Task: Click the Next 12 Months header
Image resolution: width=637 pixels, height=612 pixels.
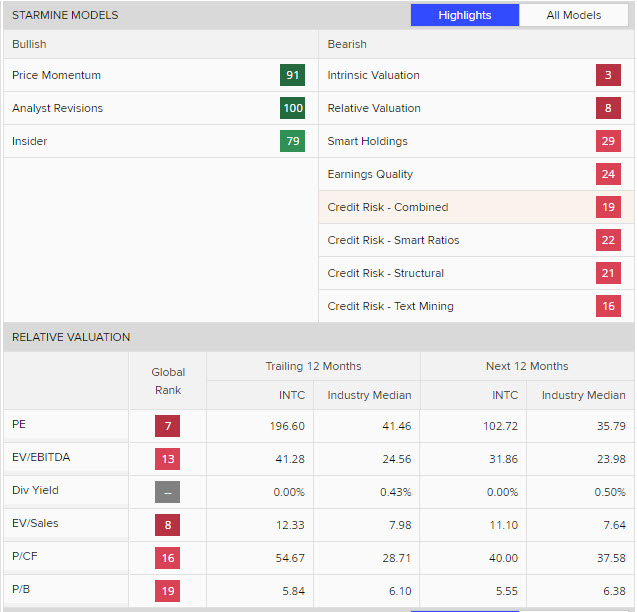Action: (x=527, y=366)
